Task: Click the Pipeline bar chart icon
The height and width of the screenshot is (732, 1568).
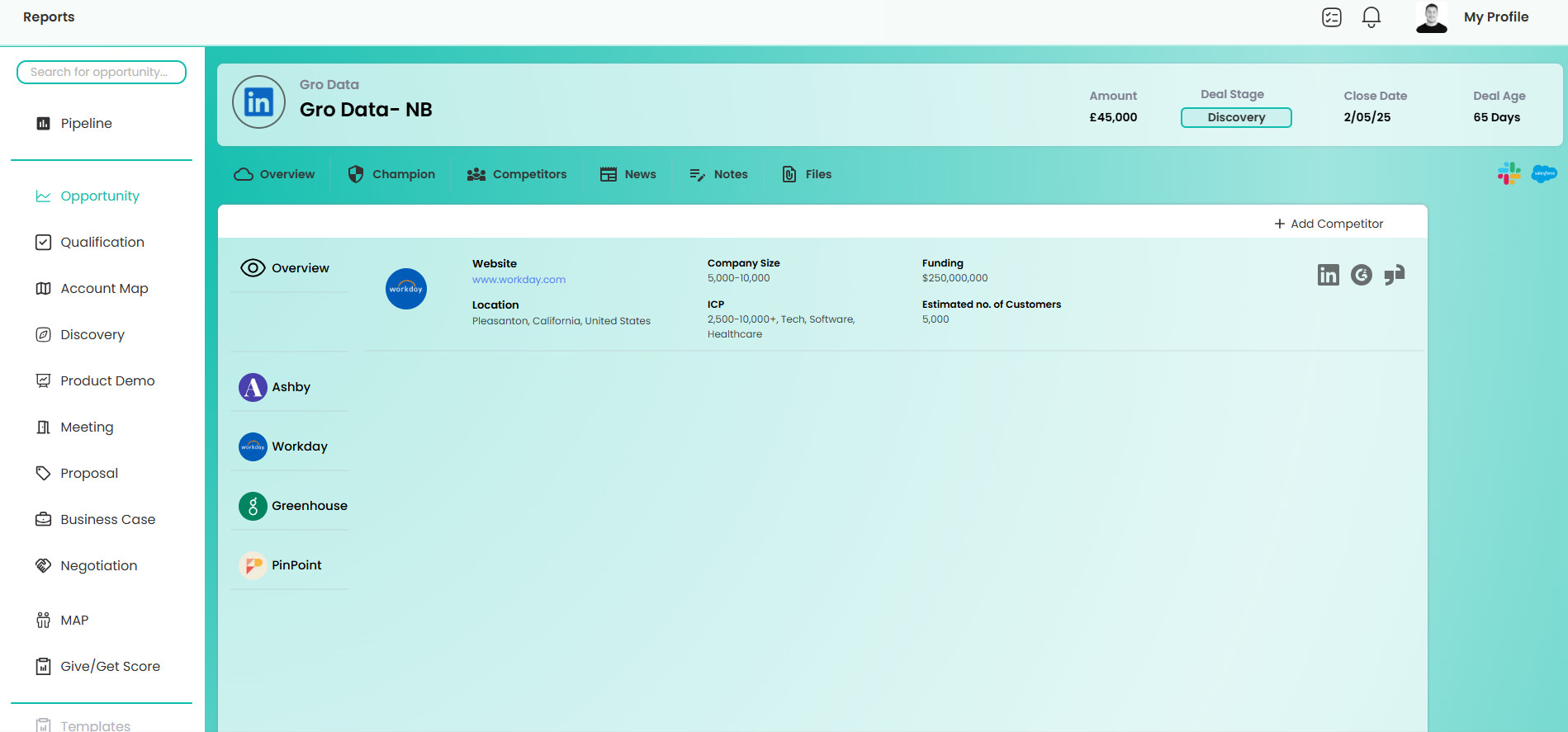Action: (x=44, y=123)
